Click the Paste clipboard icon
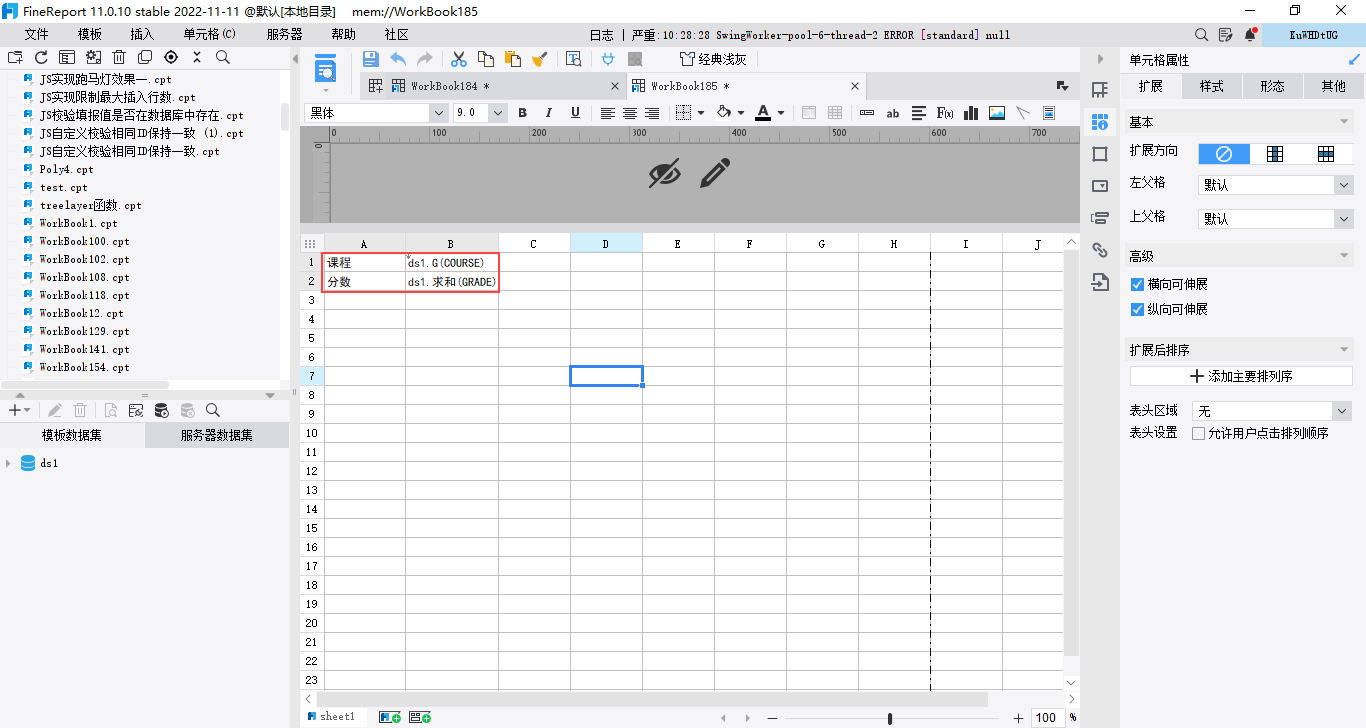The image size is (1366, 728). [x=513, y=59]
